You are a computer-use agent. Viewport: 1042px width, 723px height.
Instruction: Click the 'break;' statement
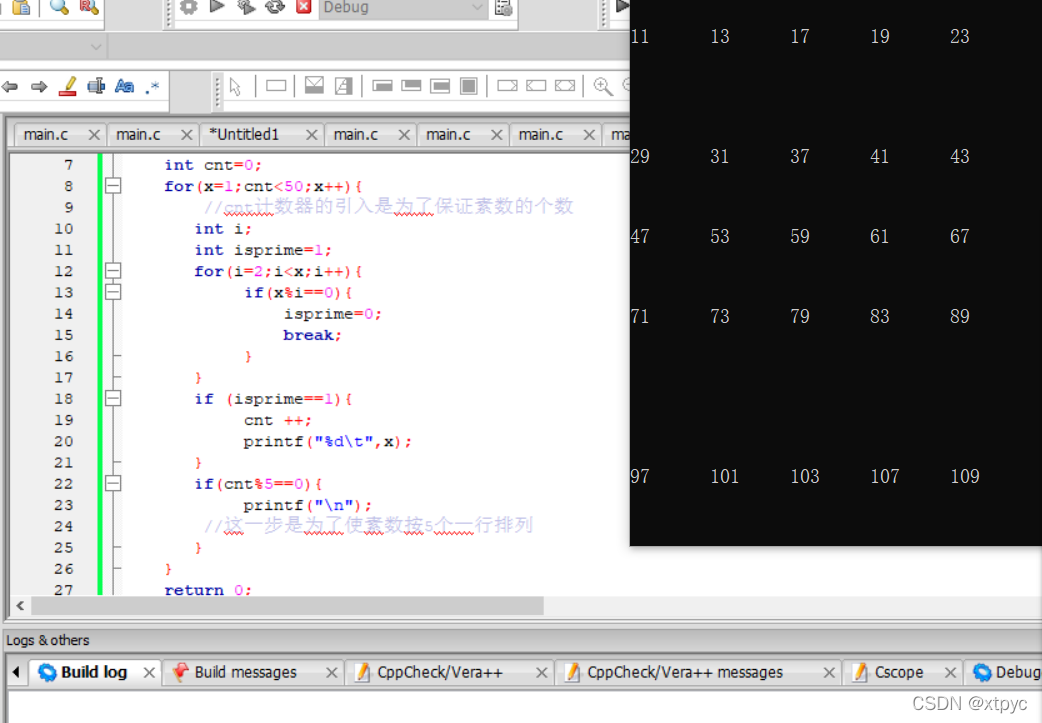312,335
